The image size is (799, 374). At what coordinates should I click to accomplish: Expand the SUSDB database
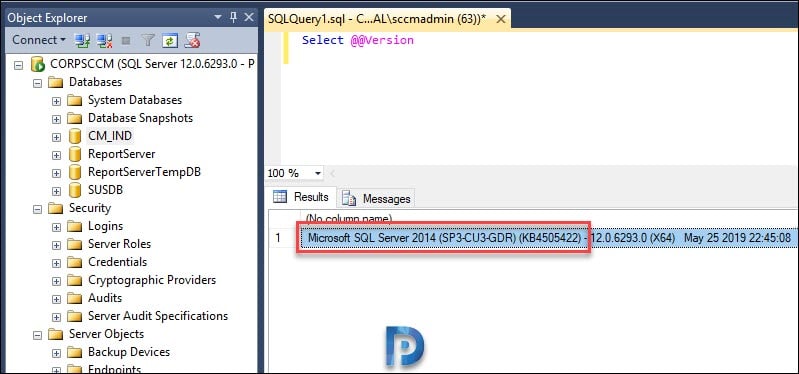tap(56, 191)
